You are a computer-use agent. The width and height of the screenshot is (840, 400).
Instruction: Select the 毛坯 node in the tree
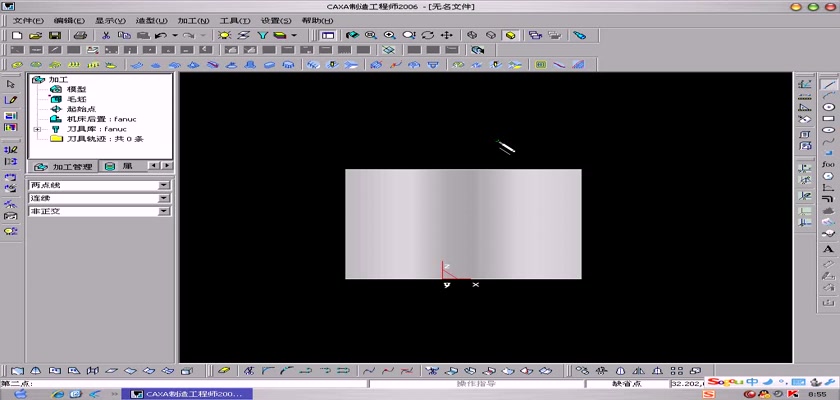click(77, 99)
